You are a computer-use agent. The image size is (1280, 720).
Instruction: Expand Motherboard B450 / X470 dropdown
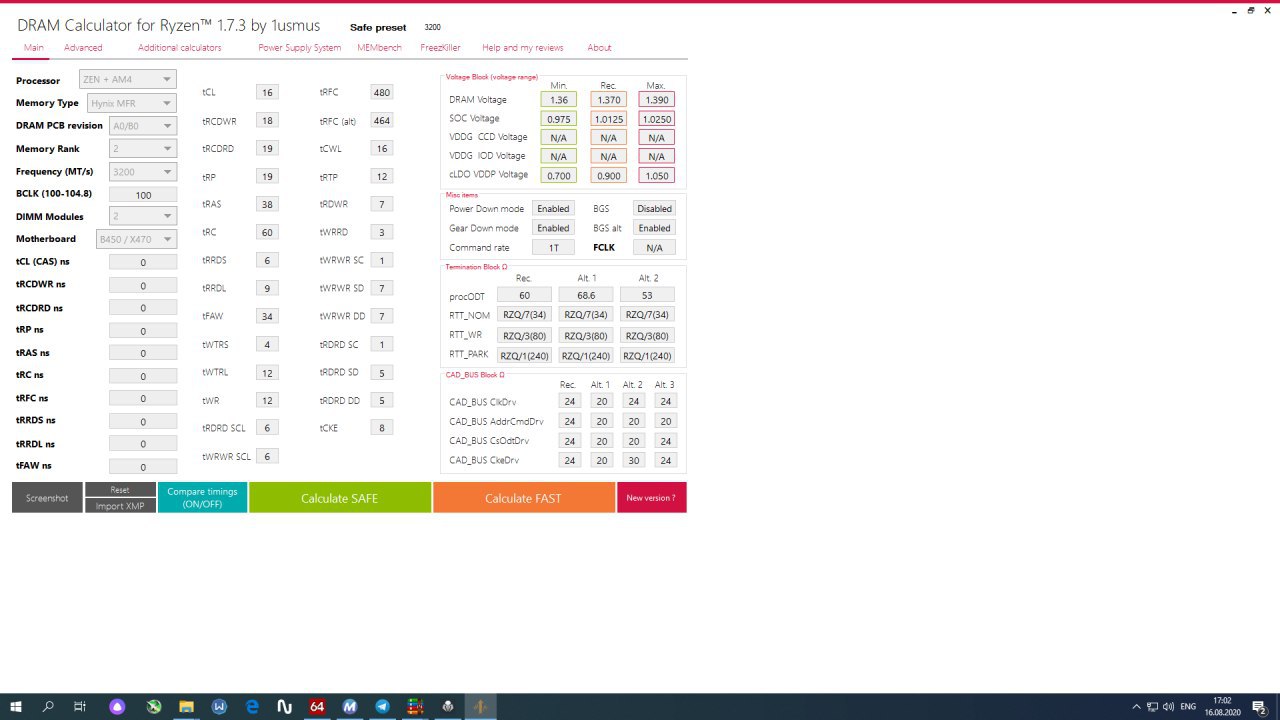137,239
